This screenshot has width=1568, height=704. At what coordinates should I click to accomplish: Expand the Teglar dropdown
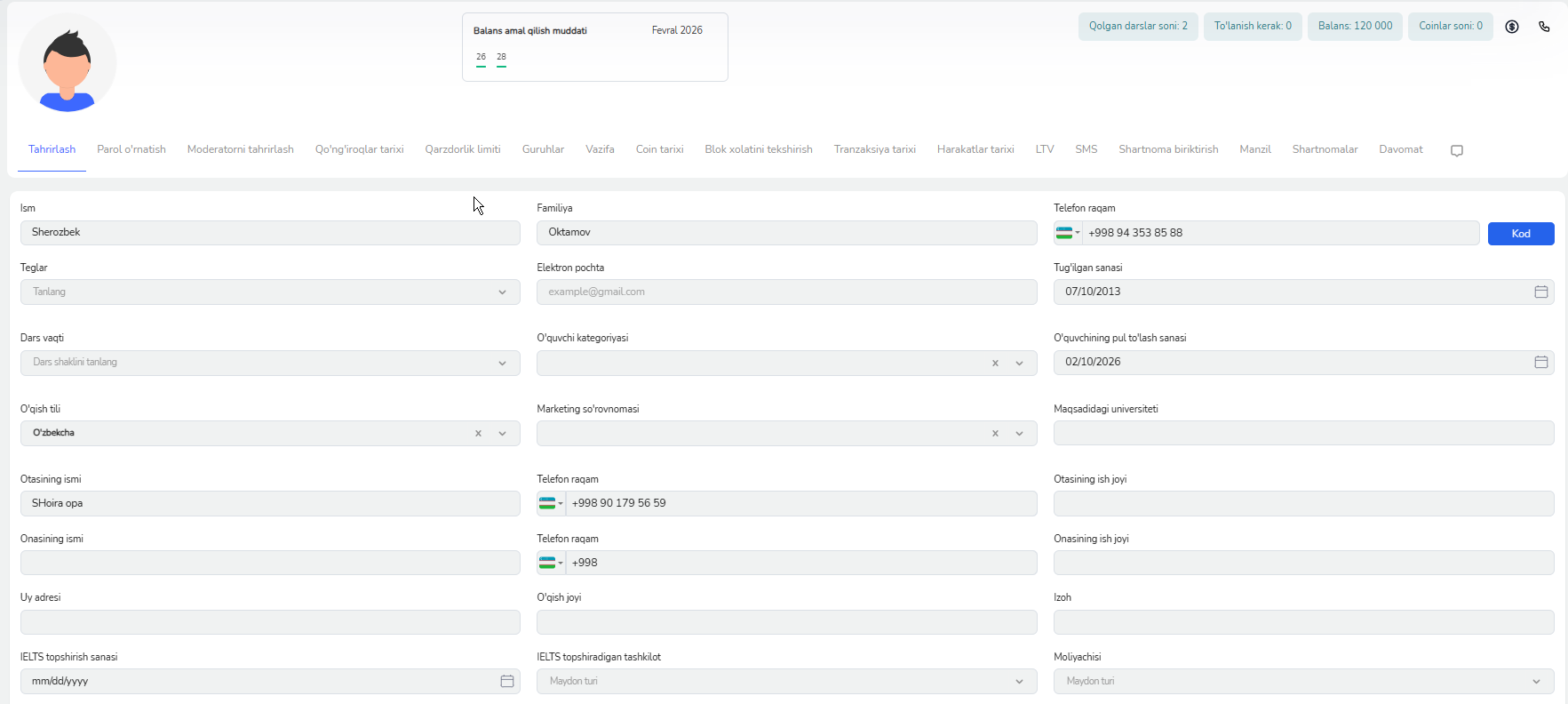502,292
